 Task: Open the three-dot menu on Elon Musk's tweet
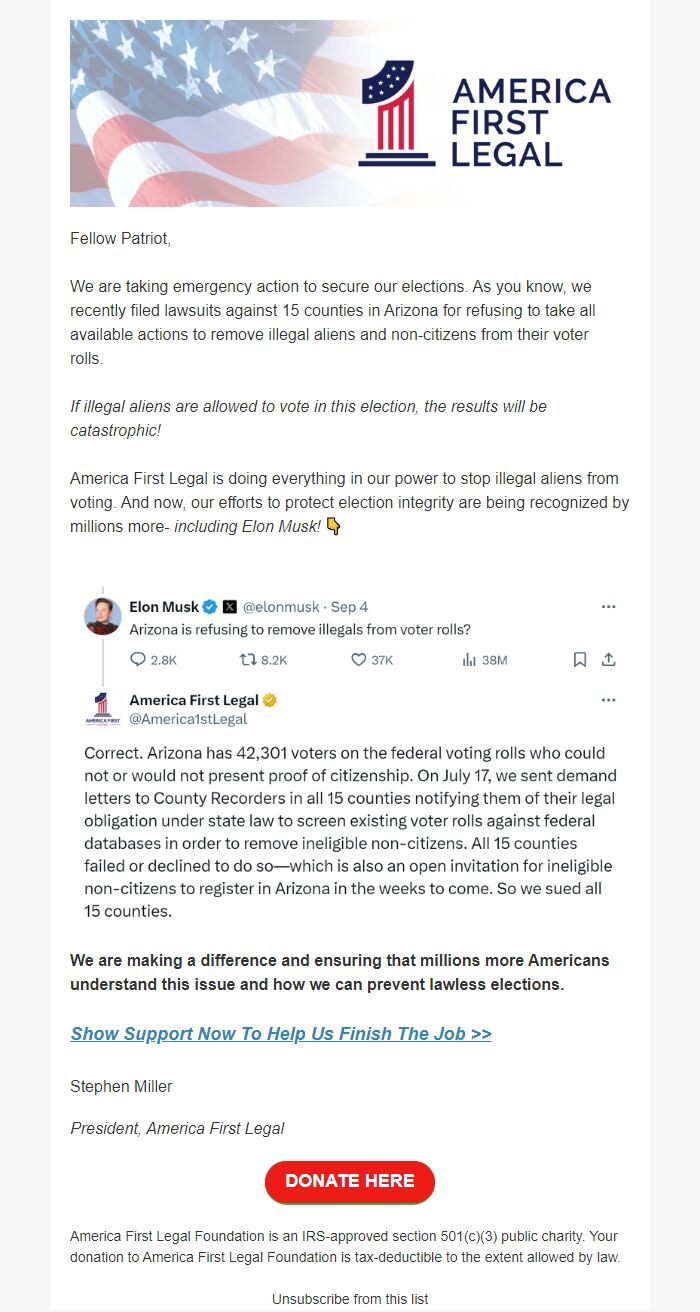(608, 607)
